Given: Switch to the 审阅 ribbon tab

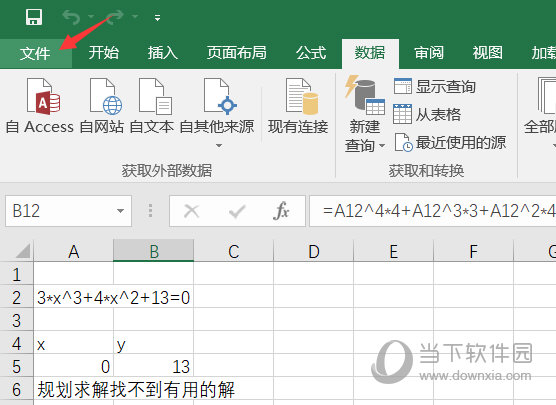Looking at the screenshot, I should [x=429, y=53].
